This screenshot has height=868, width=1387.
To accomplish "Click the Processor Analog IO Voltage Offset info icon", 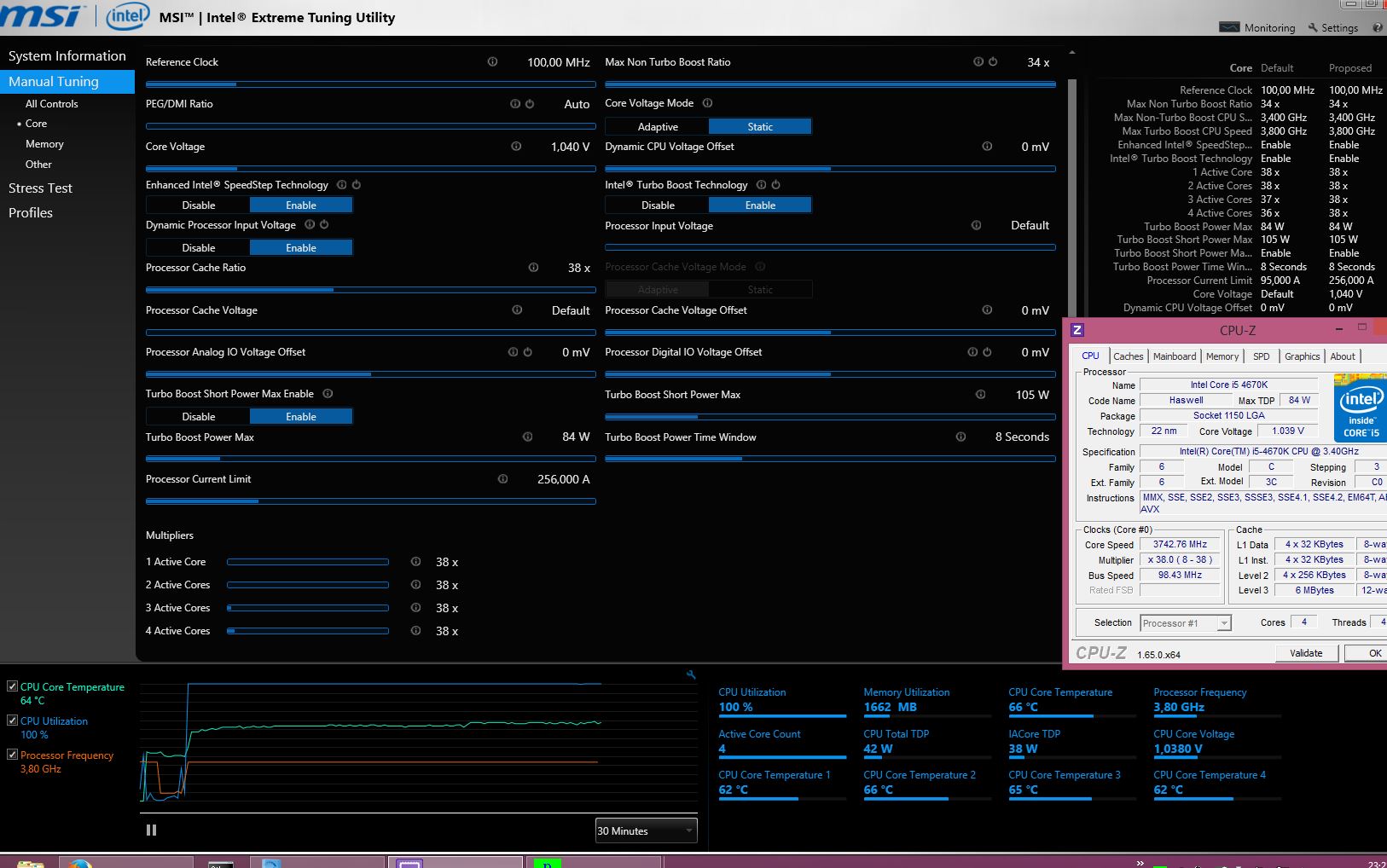I will (x=513, y=351).
